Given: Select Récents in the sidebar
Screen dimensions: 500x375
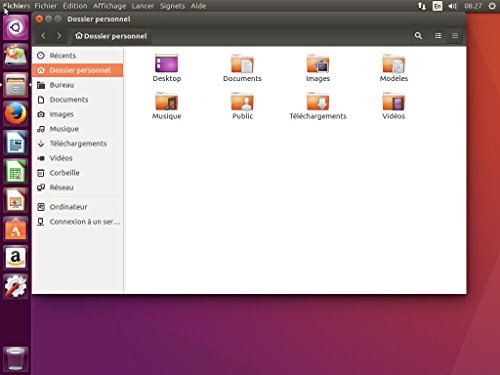Looking at the screenshot, I should coord(78,56).
